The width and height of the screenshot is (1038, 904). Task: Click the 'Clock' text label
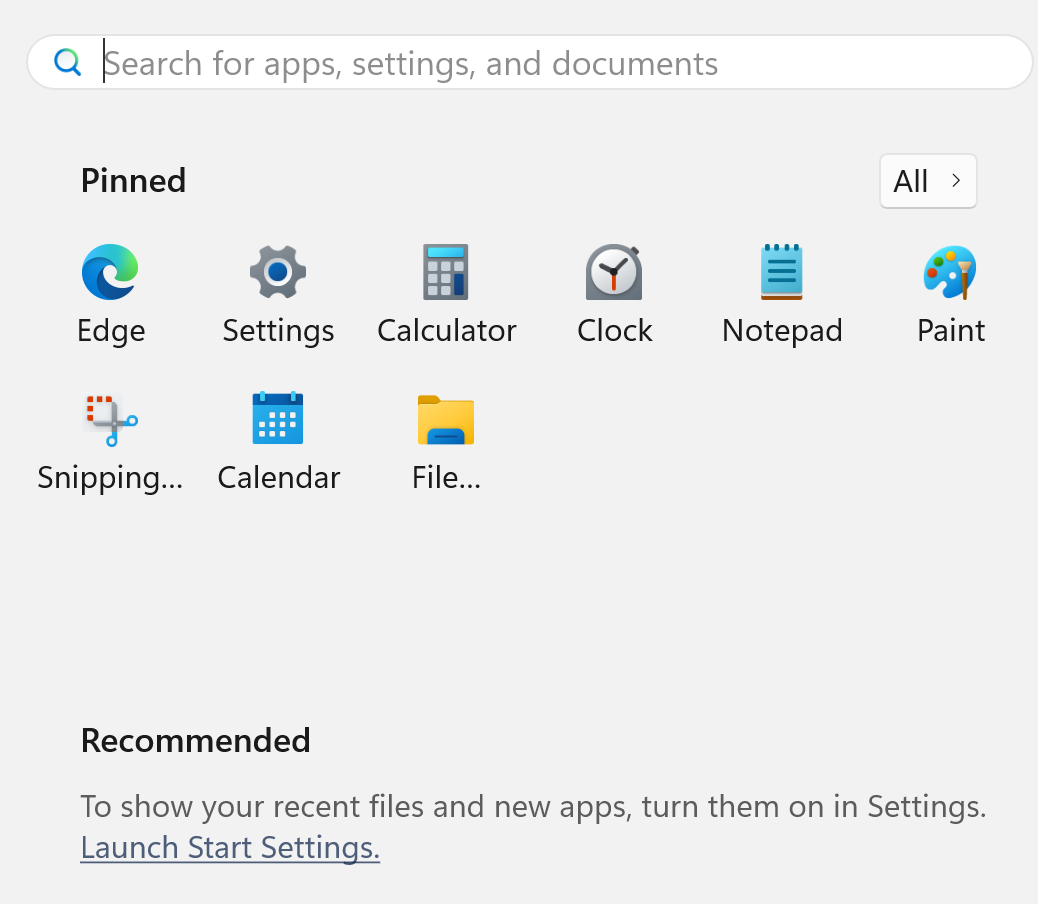pos(615,331)
